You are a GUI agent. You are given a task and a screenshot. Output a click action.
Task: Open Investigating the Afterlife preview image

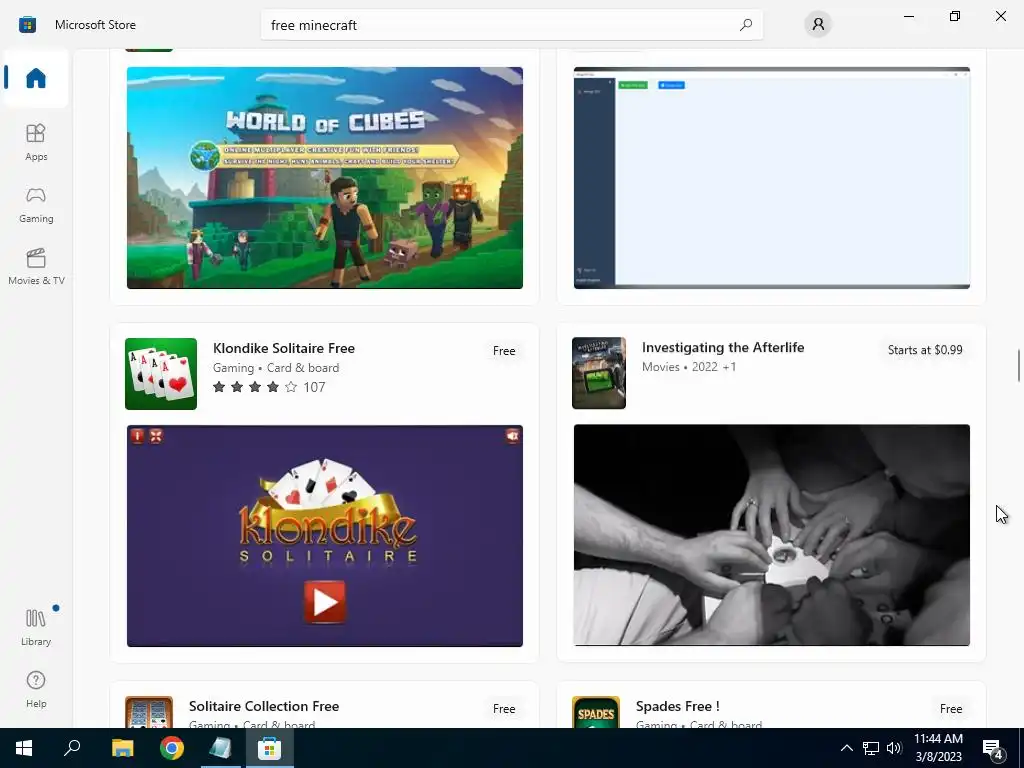point(771,535)
